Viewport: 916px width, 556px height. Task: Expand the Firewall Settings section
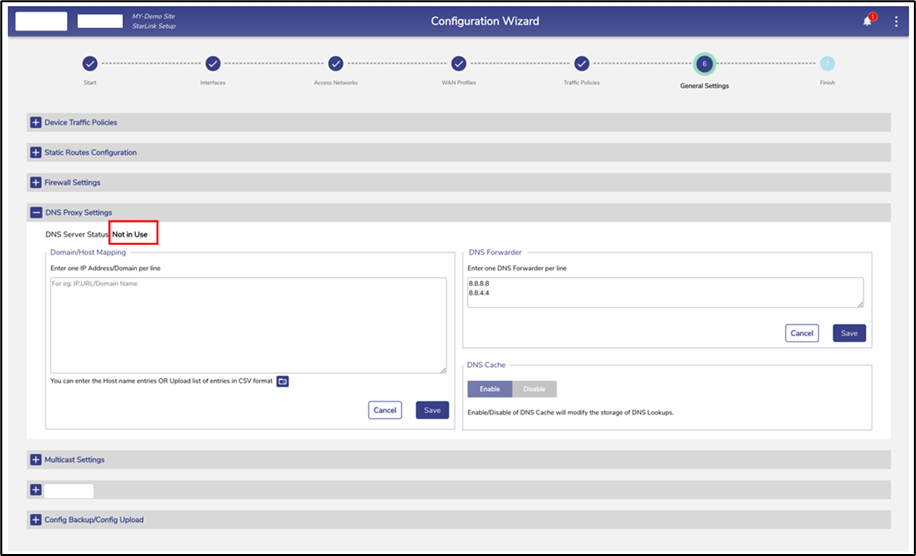[36, 183]
